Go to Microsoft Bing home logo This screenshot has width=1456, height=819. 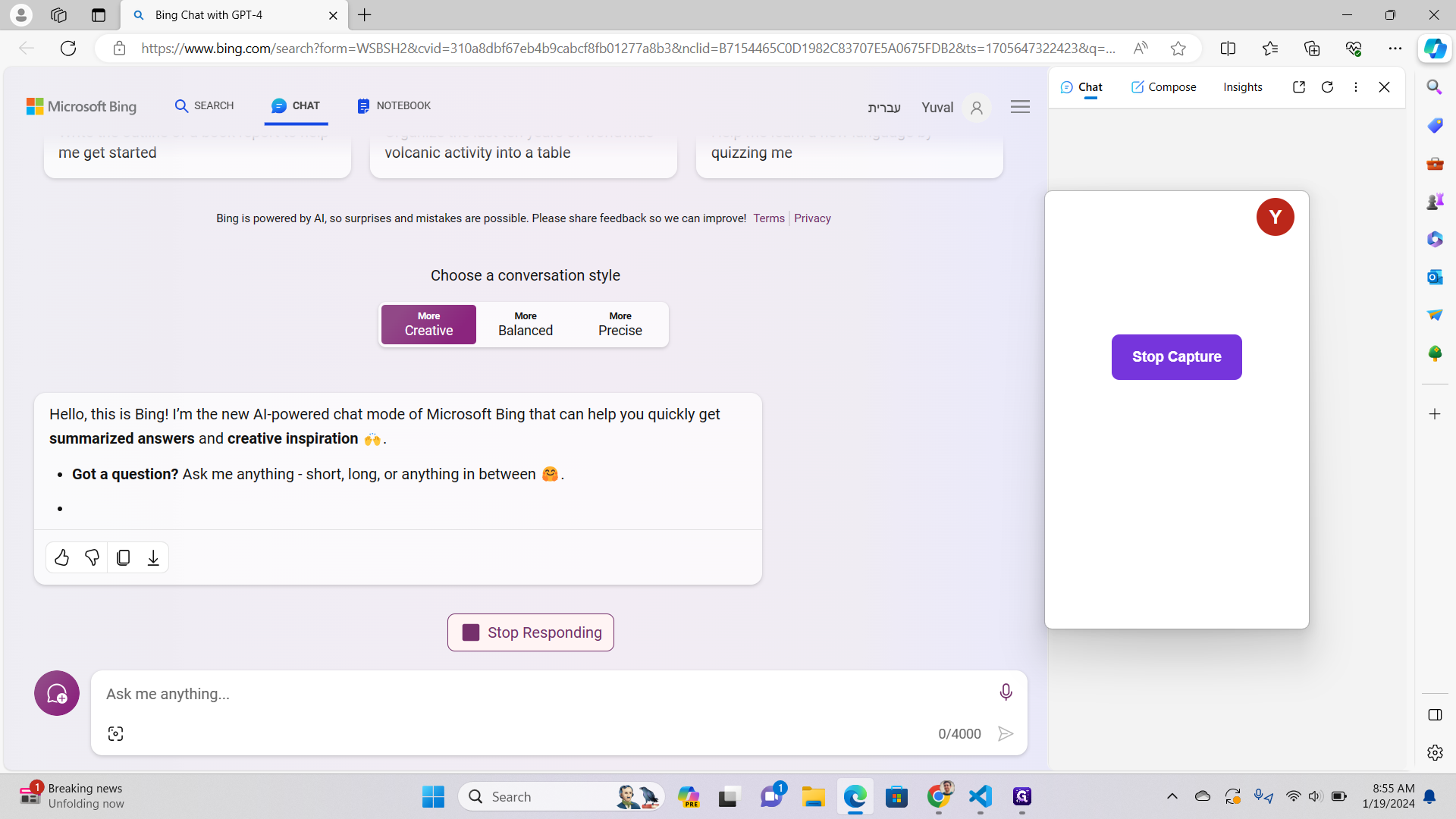pos(81,106)
